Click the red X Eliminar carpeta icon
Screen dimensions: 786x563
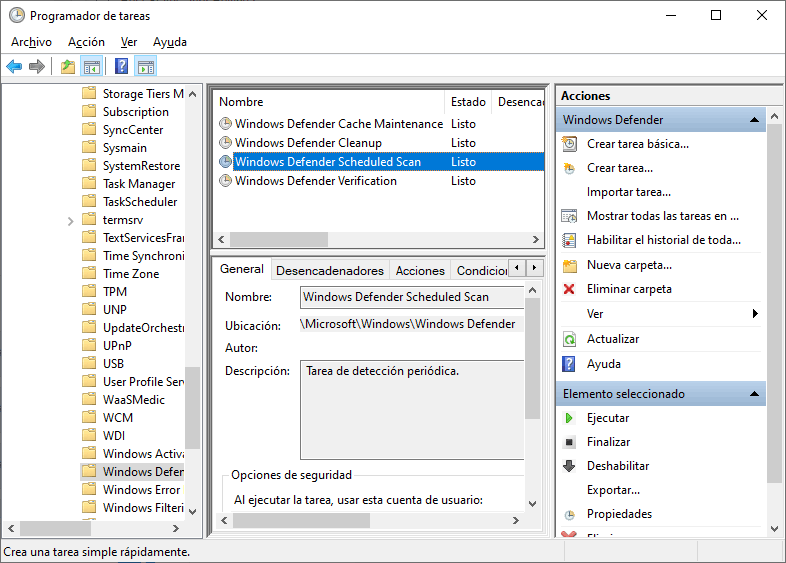(x=569, y=289)
